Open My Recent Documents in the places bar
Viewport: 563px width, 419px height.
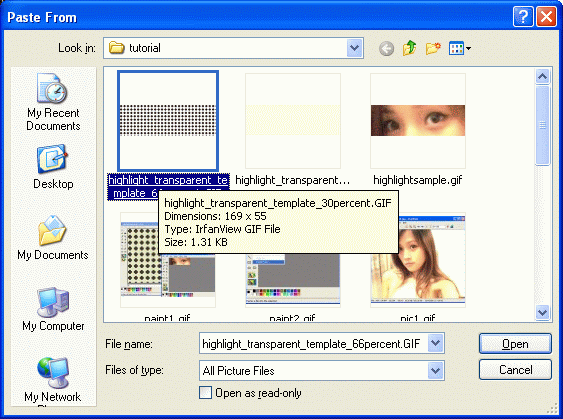53,102
